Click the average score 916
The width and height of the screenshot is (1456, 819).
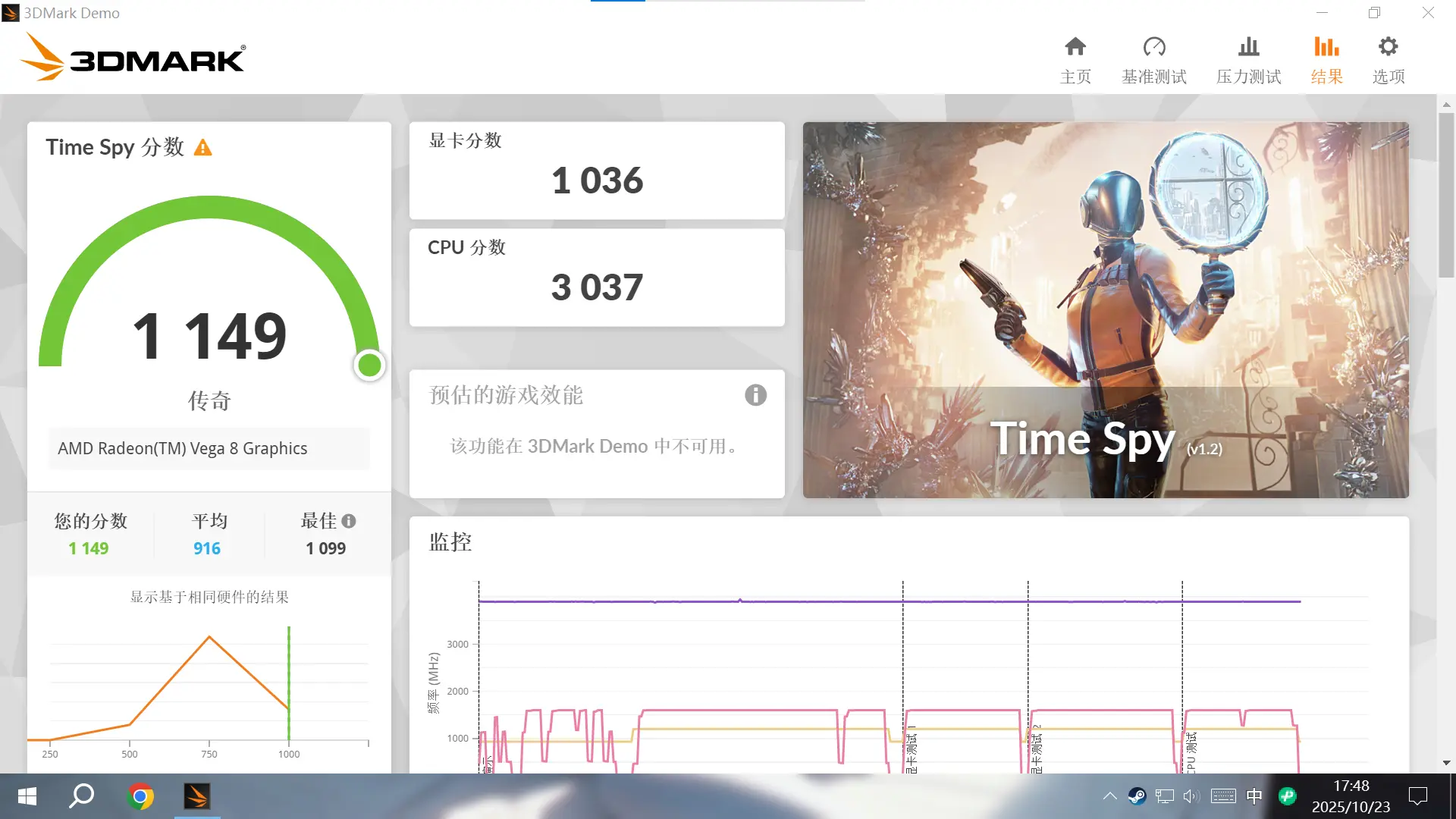point(206,548)
